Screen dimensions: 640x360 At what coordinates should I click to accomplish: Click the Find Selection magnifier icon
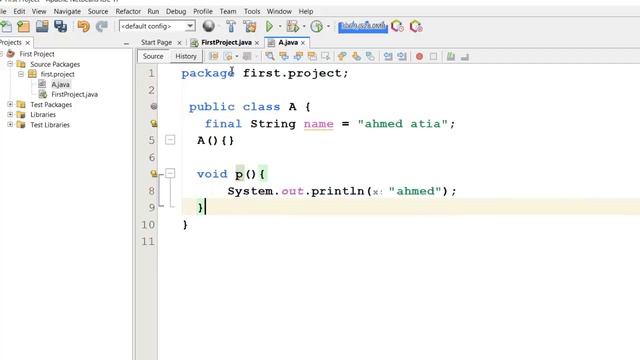(270, 56)
